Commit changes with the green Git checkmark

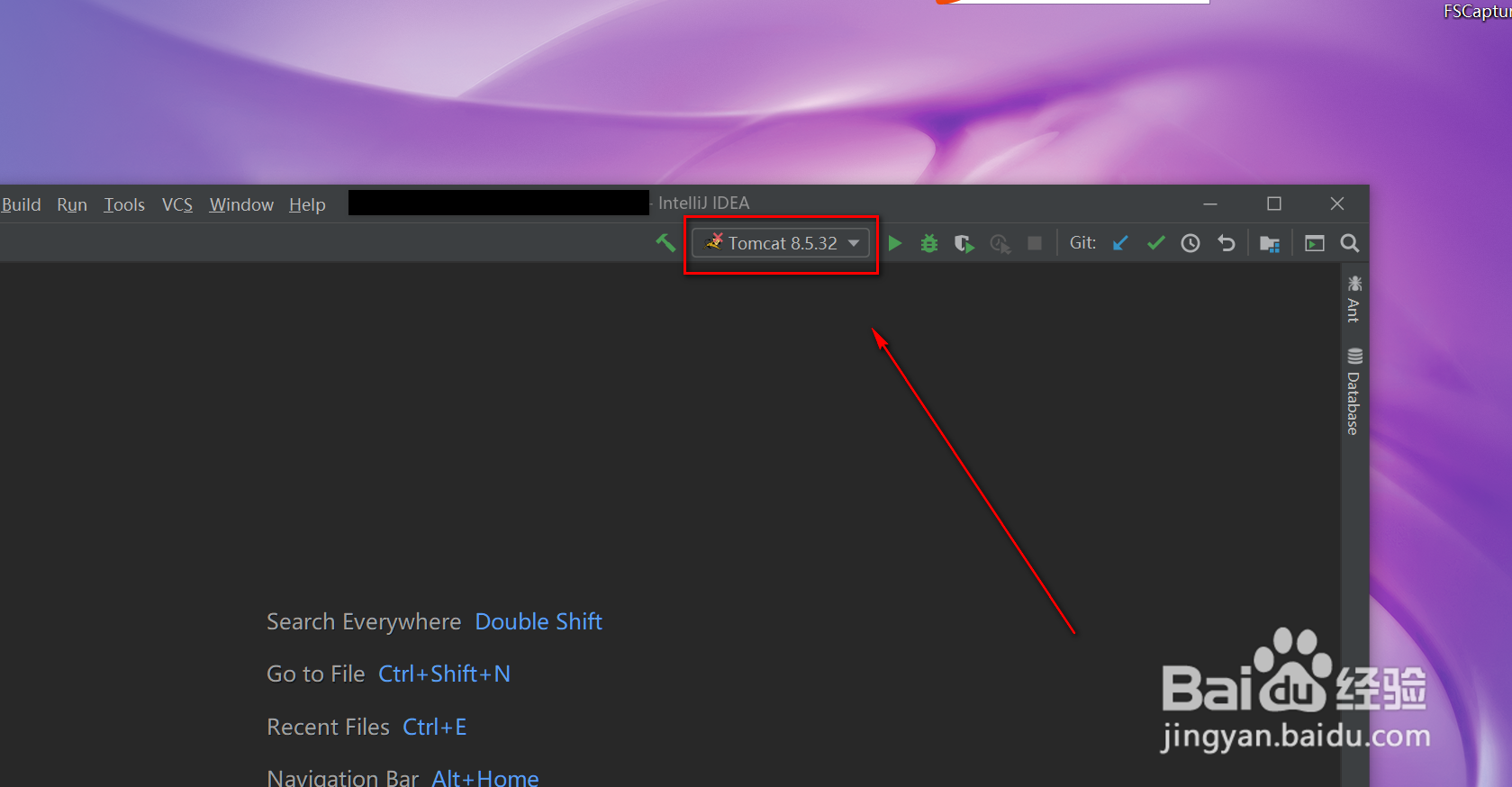[1155, 243]
